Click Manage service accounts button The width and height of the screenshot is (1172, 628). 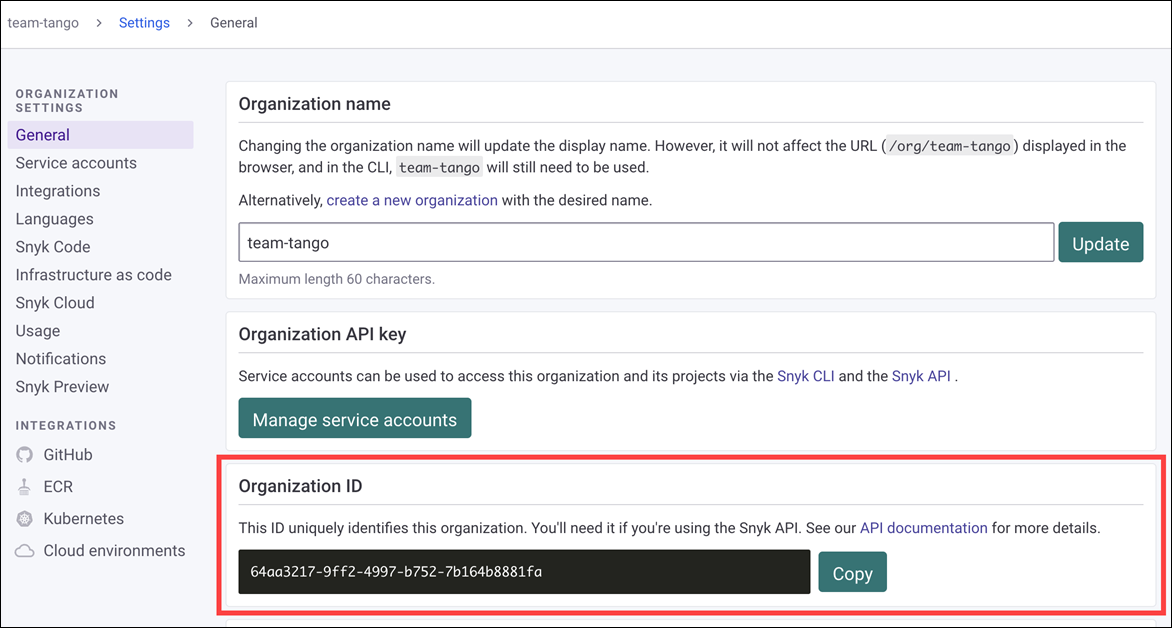point(355,418)
